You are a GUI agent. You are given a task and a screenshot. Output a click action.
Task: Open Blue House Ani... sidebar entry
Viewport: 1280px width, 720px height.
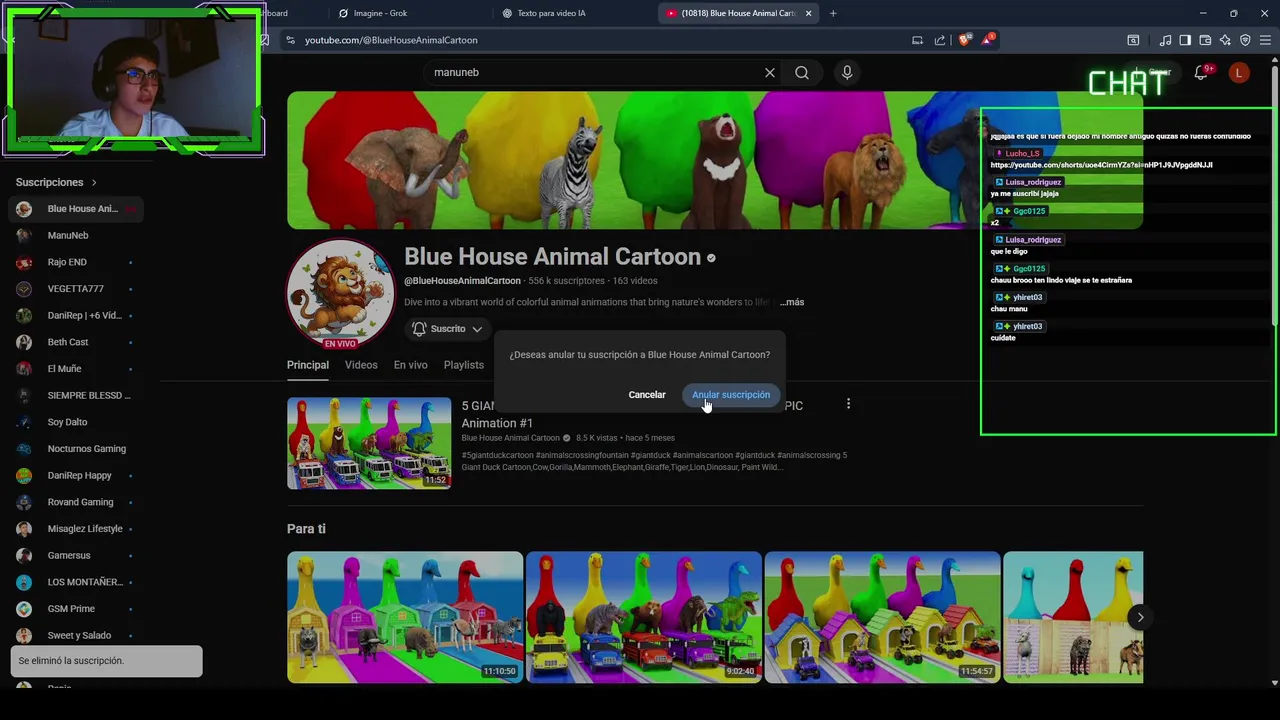pyautogui.click(x=76, y=209)
